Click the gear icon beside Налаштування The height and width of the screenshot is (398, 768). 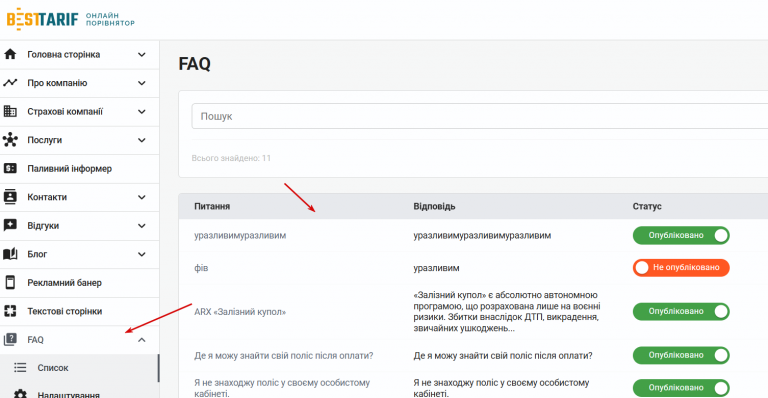pyautogui.click(x=20, y=394)
